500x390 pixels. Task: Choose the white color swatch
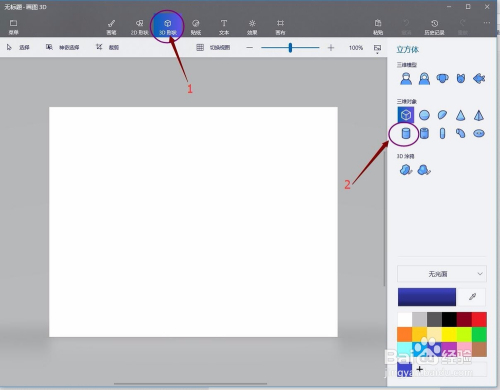pyautogui.click(x=405, y=320)
